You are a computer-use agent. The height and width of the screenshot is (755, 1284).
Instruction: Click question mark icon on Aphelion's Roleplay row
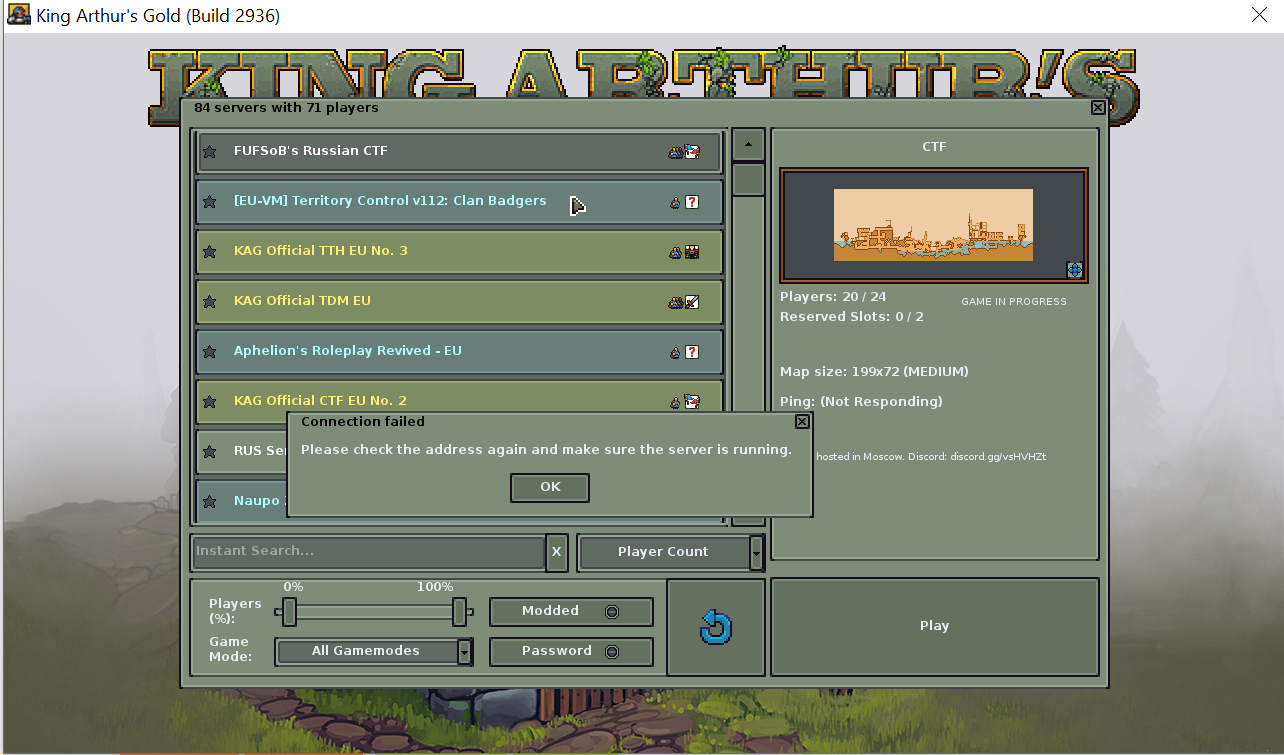tap(692, 352)
